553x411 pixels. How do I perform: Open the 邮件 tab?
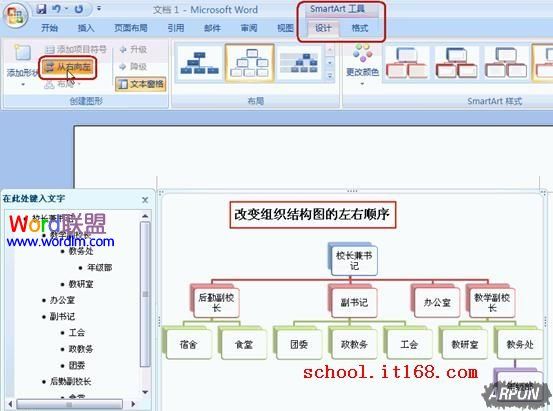coord(212,28)
